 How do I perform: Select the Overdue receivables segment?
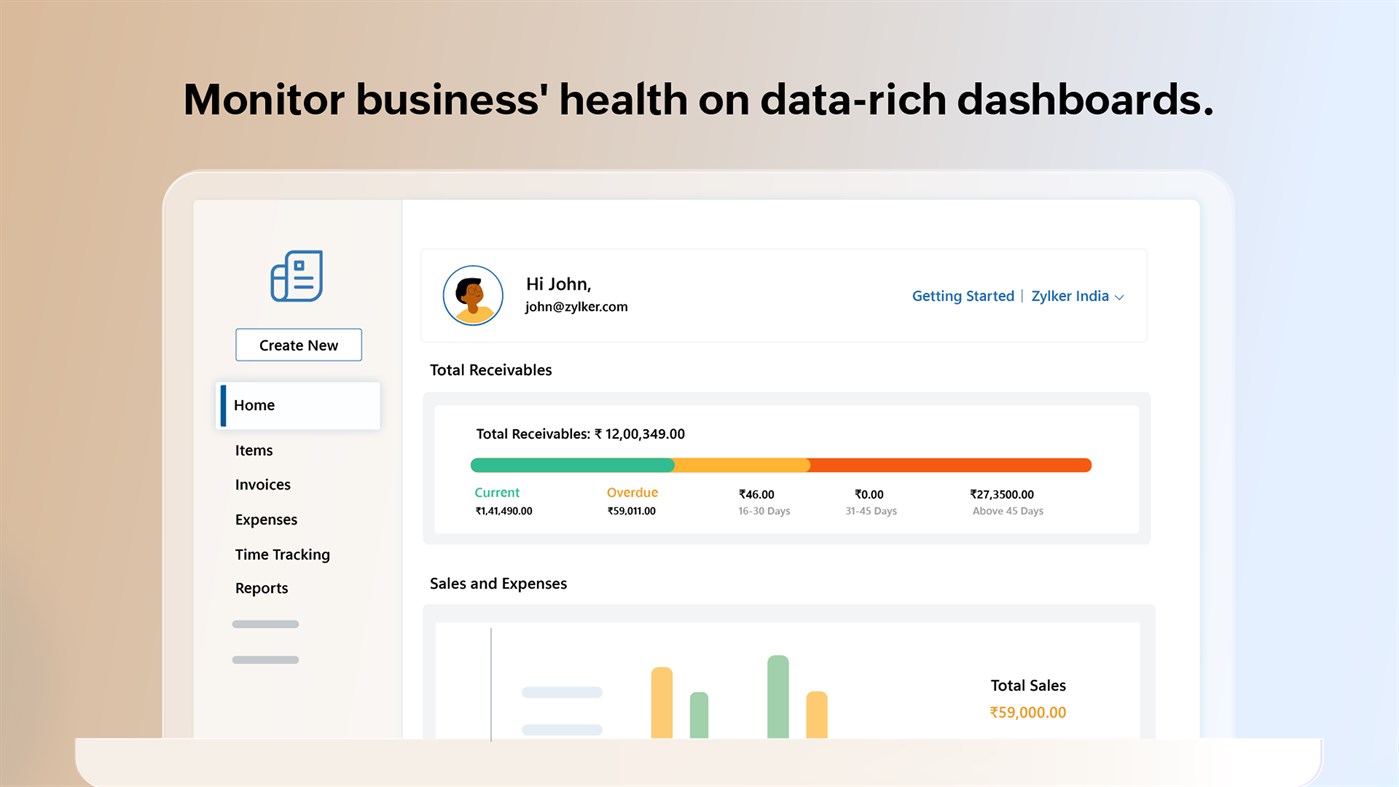click(x=632, y=492)
